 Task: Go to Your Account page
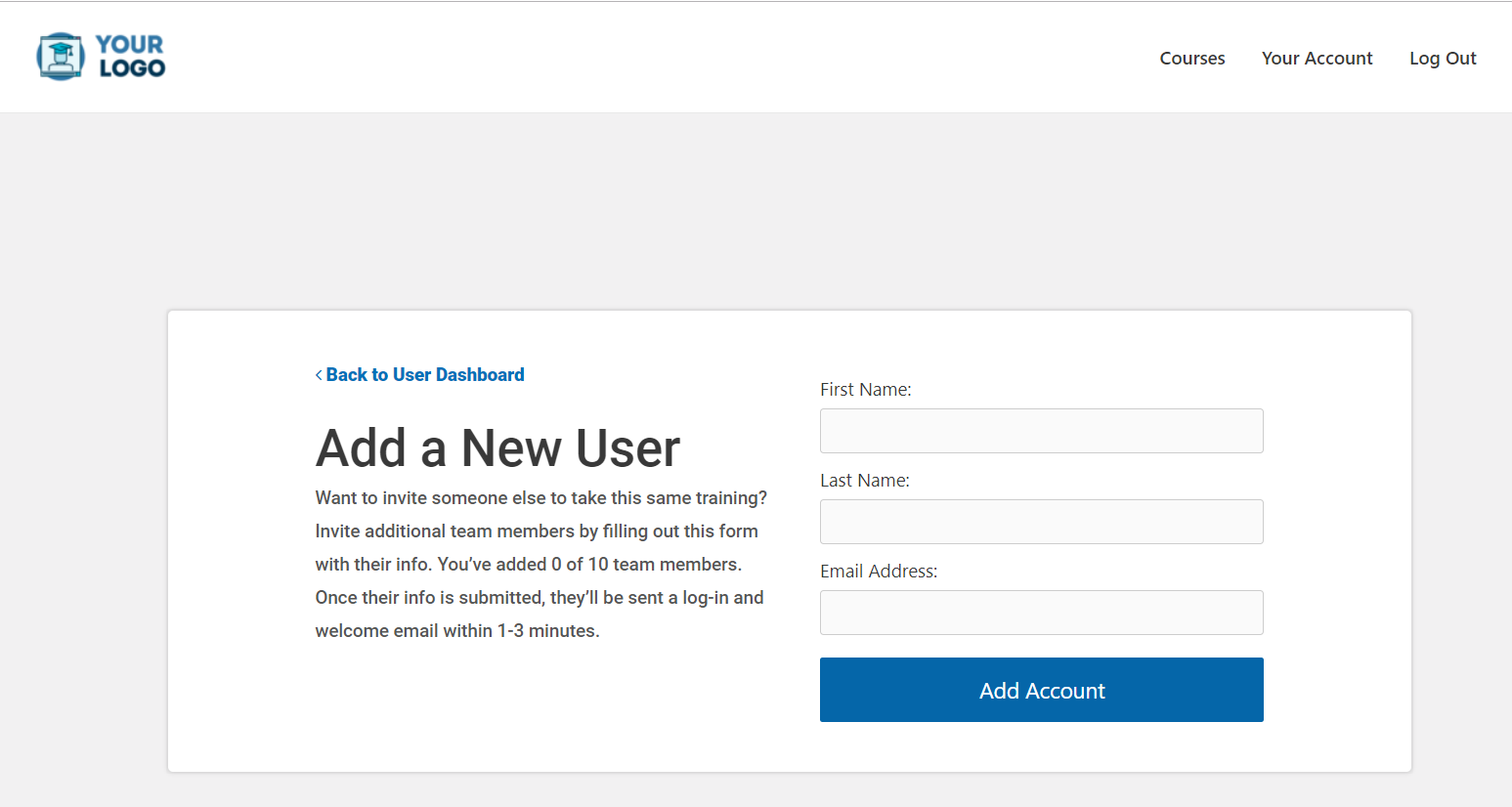coord(1317,58)
